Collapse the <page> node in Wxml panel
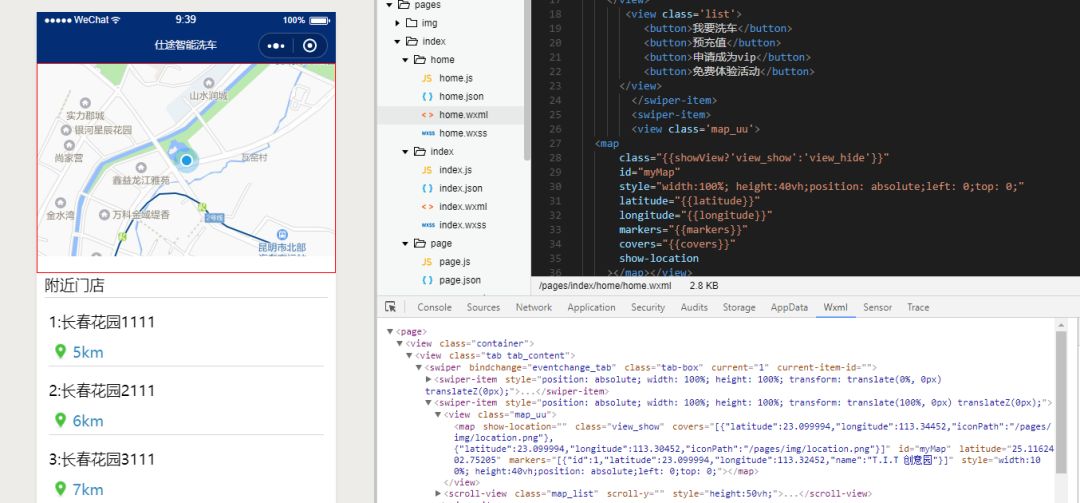Viewport: 1080px width, 503px height. click(x=390, y=331)
